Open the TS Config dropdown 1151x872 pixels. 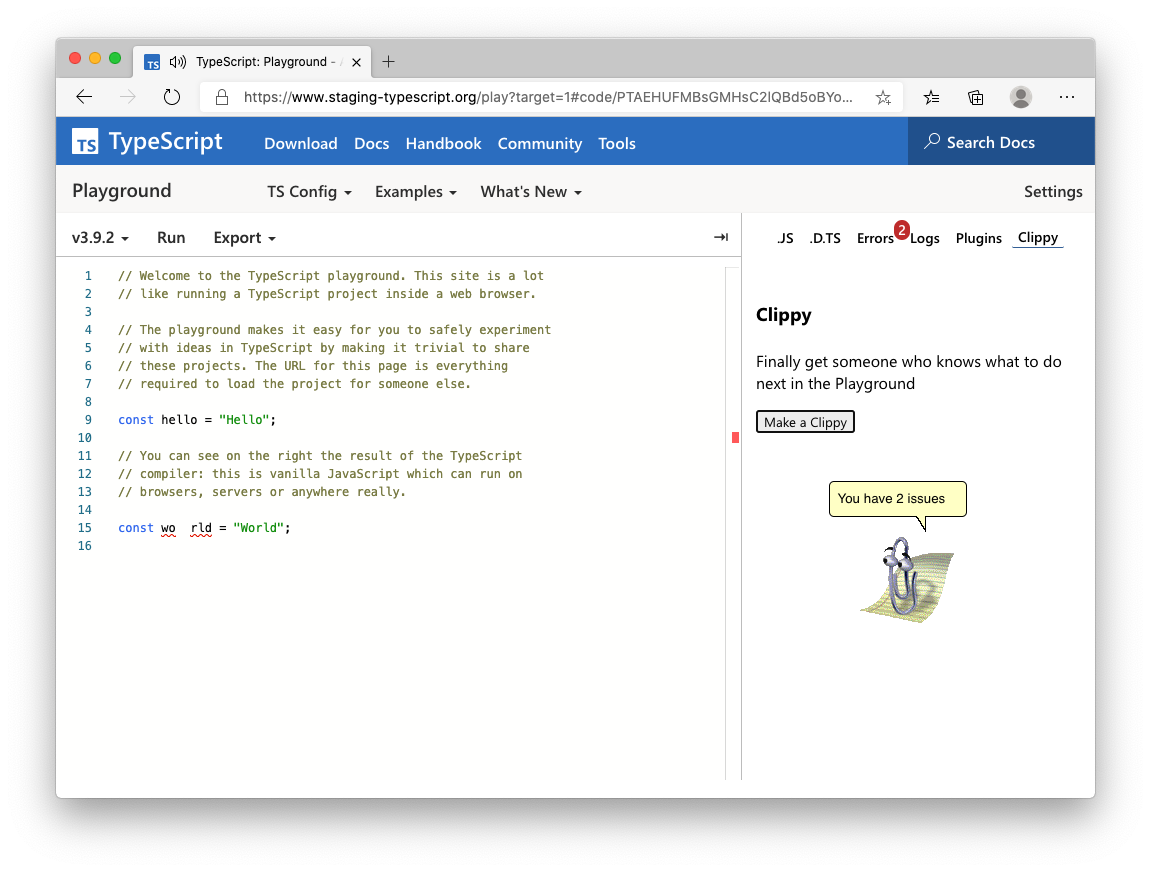(x=309, y=192)
